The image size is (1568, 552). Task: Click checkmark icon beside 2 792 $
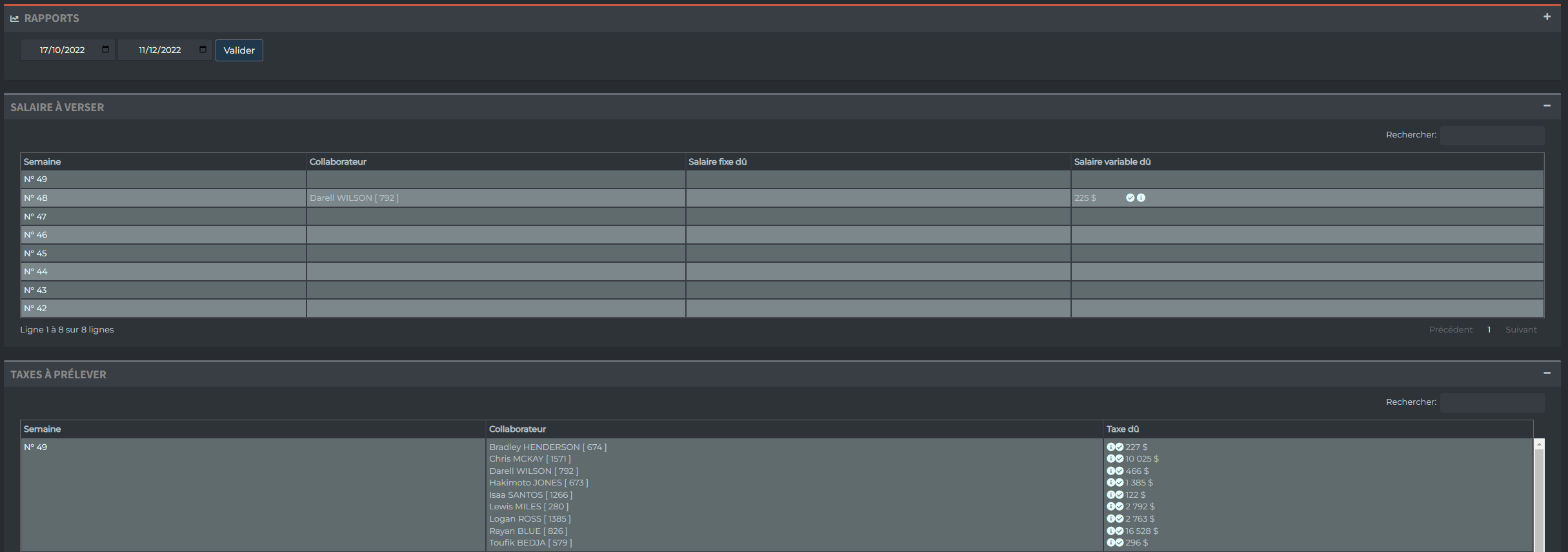1120,507
